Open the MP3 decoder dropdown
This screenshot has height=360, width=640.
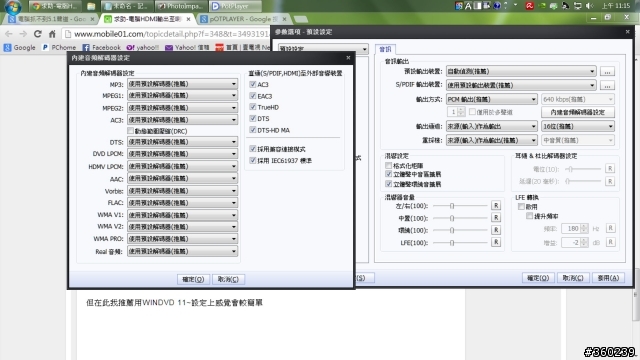click(x=182, y=84)
